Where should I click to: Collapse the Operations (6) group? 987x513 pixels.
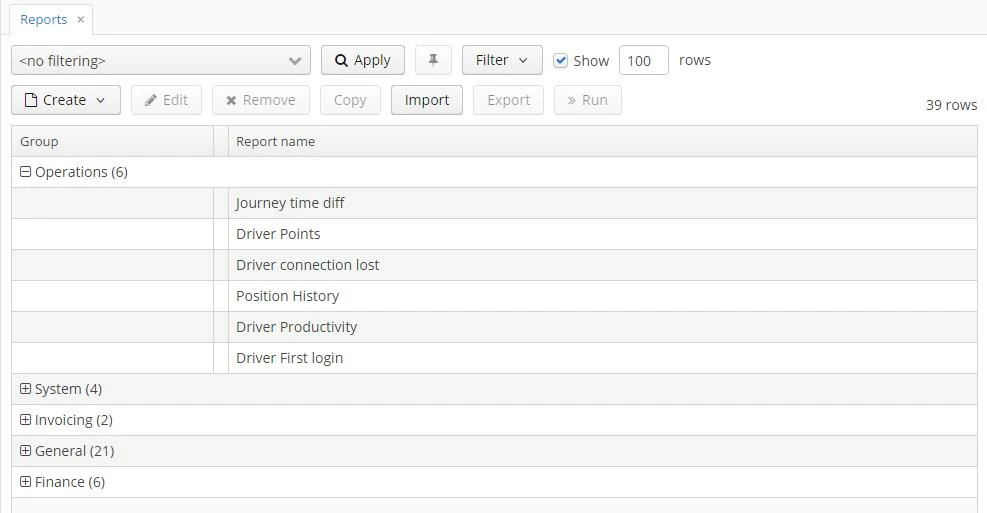tap(25, 172)
